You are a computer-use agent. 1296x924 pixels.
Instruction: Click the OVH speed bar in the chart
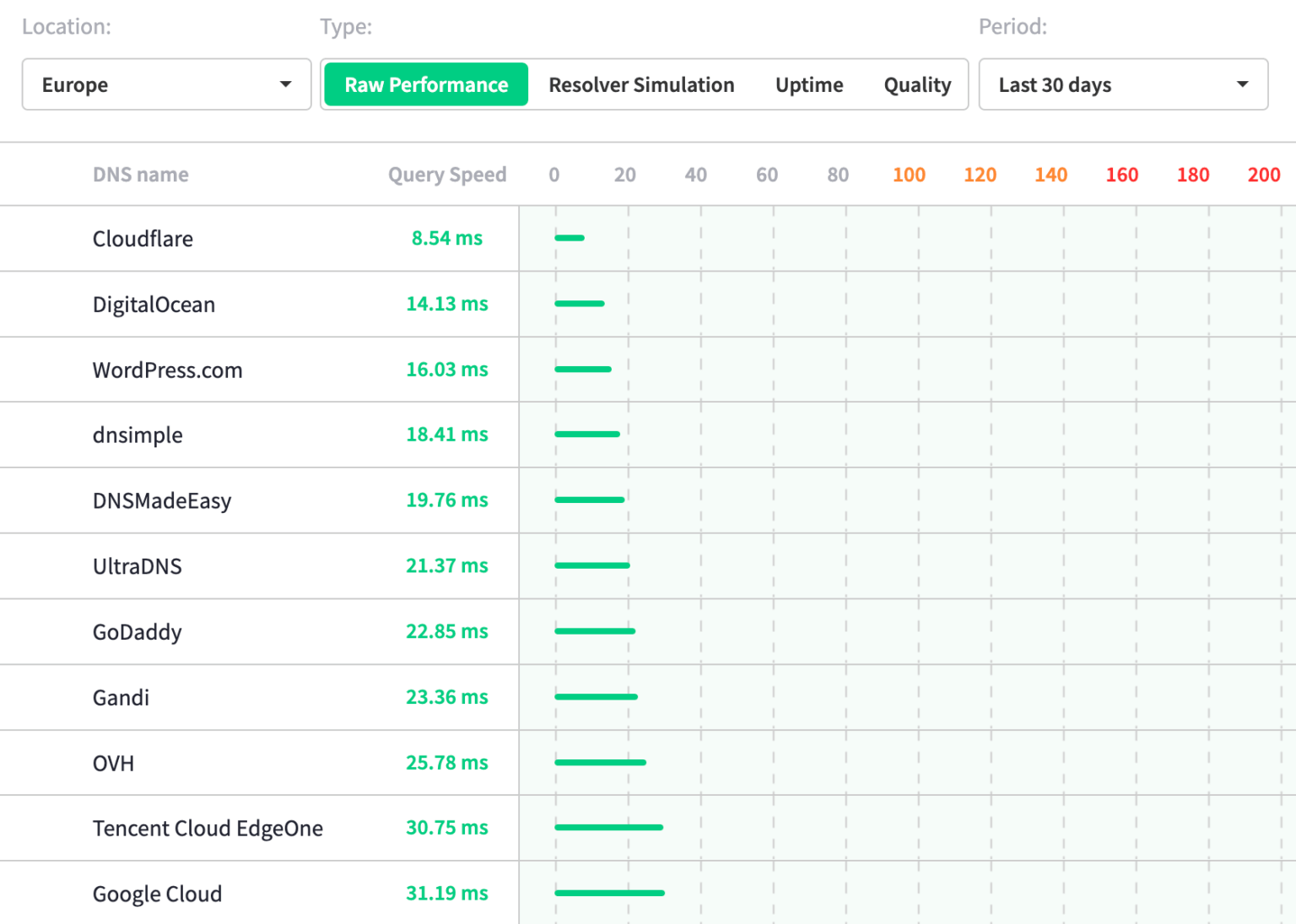[x=600, y=763]
